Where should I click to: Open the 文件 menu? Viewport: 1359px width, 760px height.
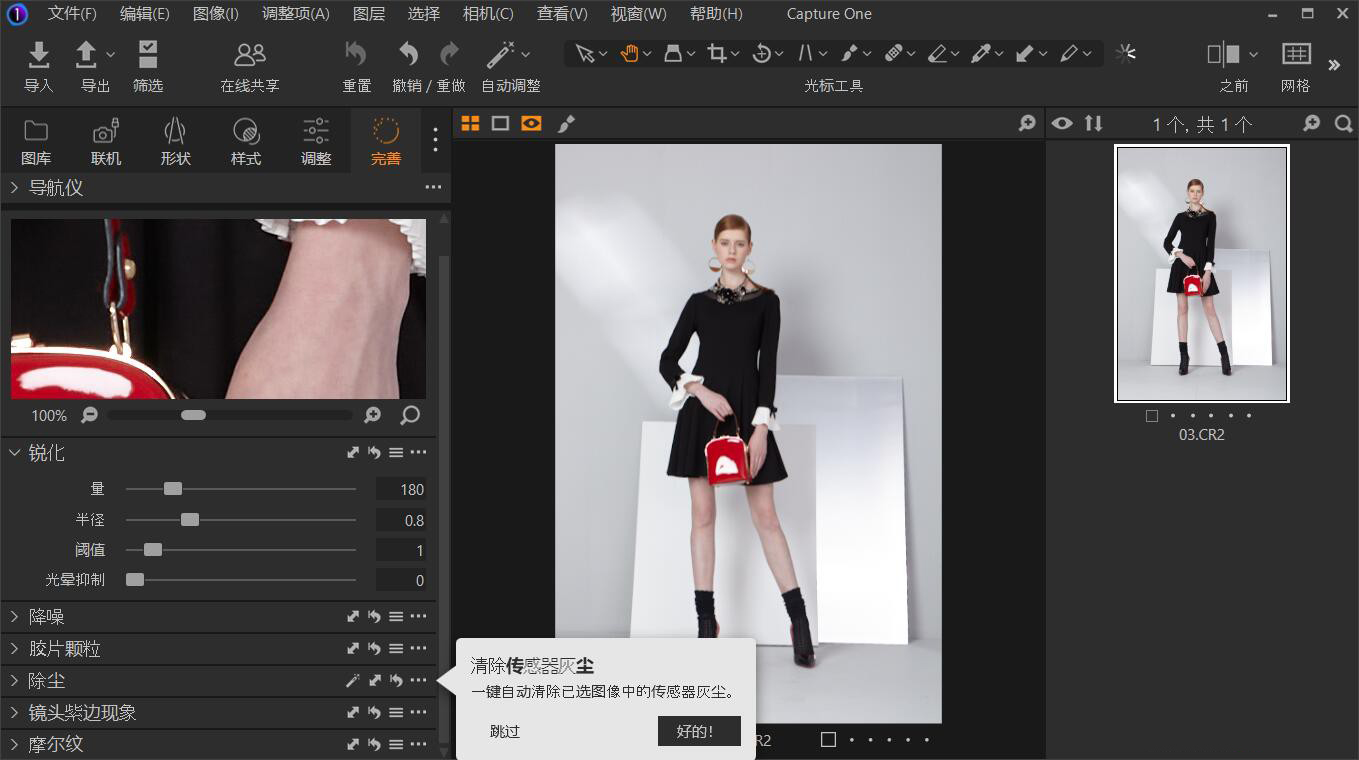[70, 13]
